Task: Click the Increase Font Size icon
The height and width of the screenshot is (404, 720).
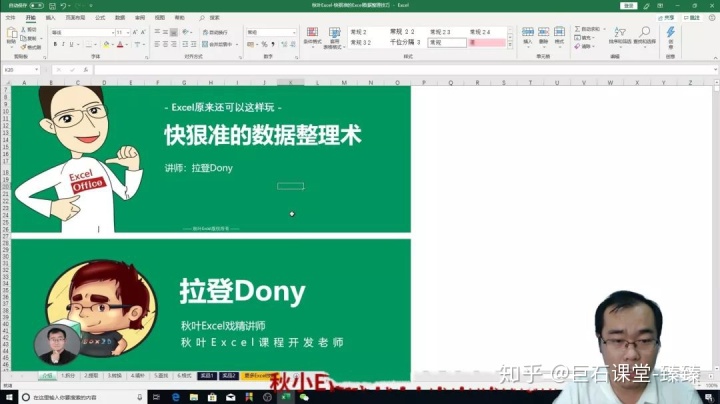Action: [x=135, y=33]
